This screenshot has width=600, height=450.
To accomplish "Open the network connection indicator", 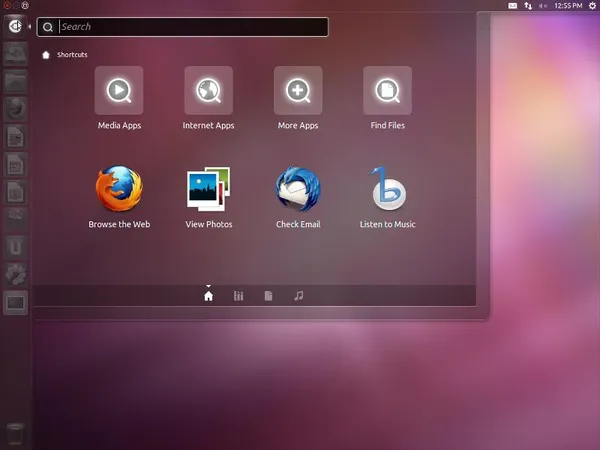I will (x=528, y=6).
